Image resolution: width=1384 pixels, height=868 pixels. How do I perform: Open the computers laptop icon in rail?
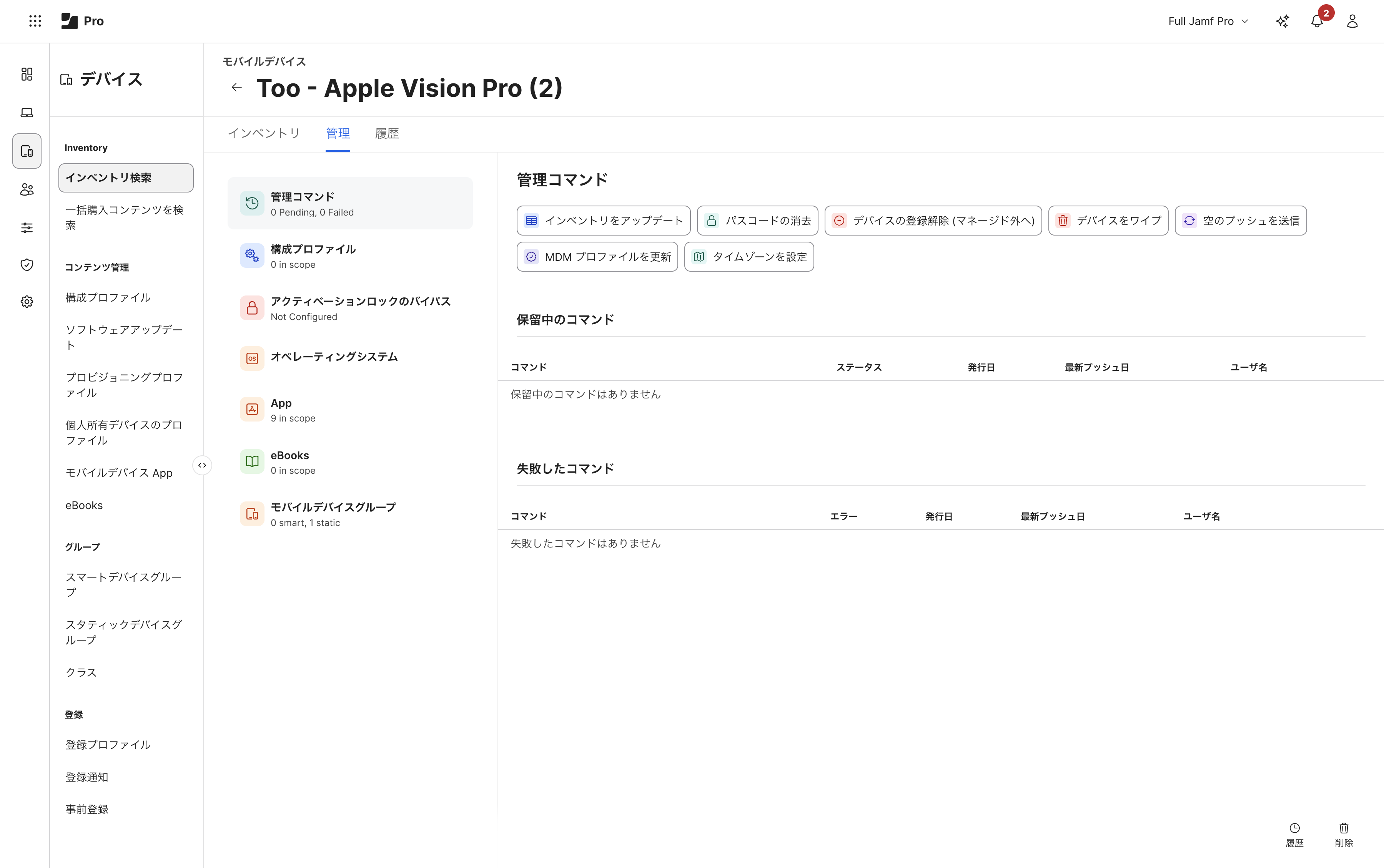pyautogui.click(x=27, y=113)
